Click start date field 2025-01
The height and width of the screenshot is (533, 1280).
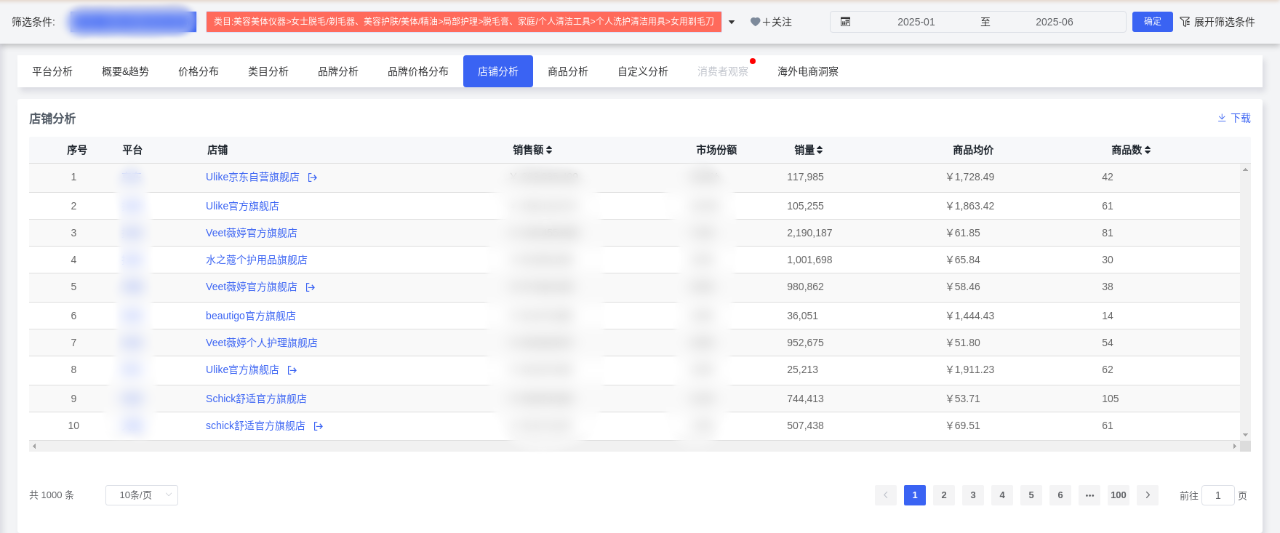click(x=916, y=22)
